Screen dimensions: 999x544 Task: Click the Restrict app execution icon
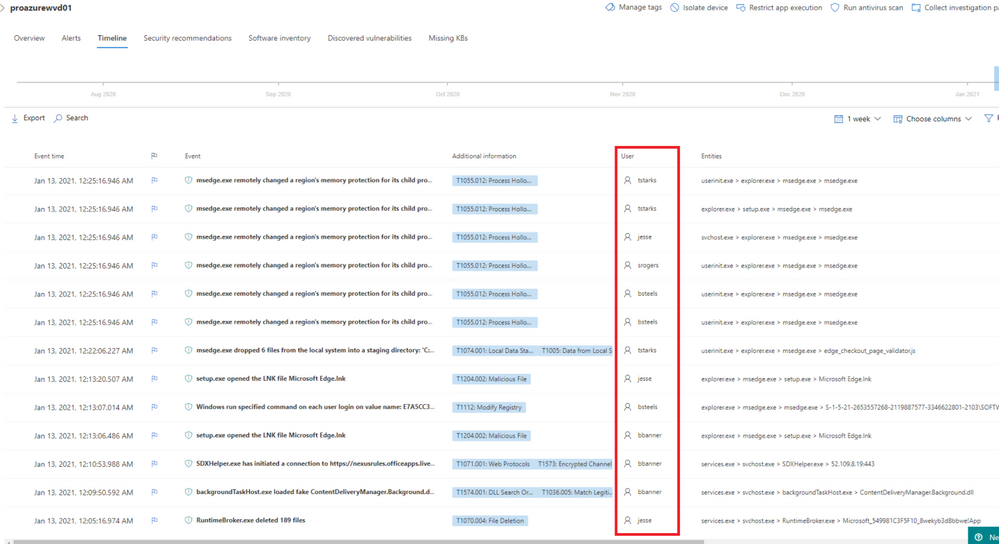point(740,8)
